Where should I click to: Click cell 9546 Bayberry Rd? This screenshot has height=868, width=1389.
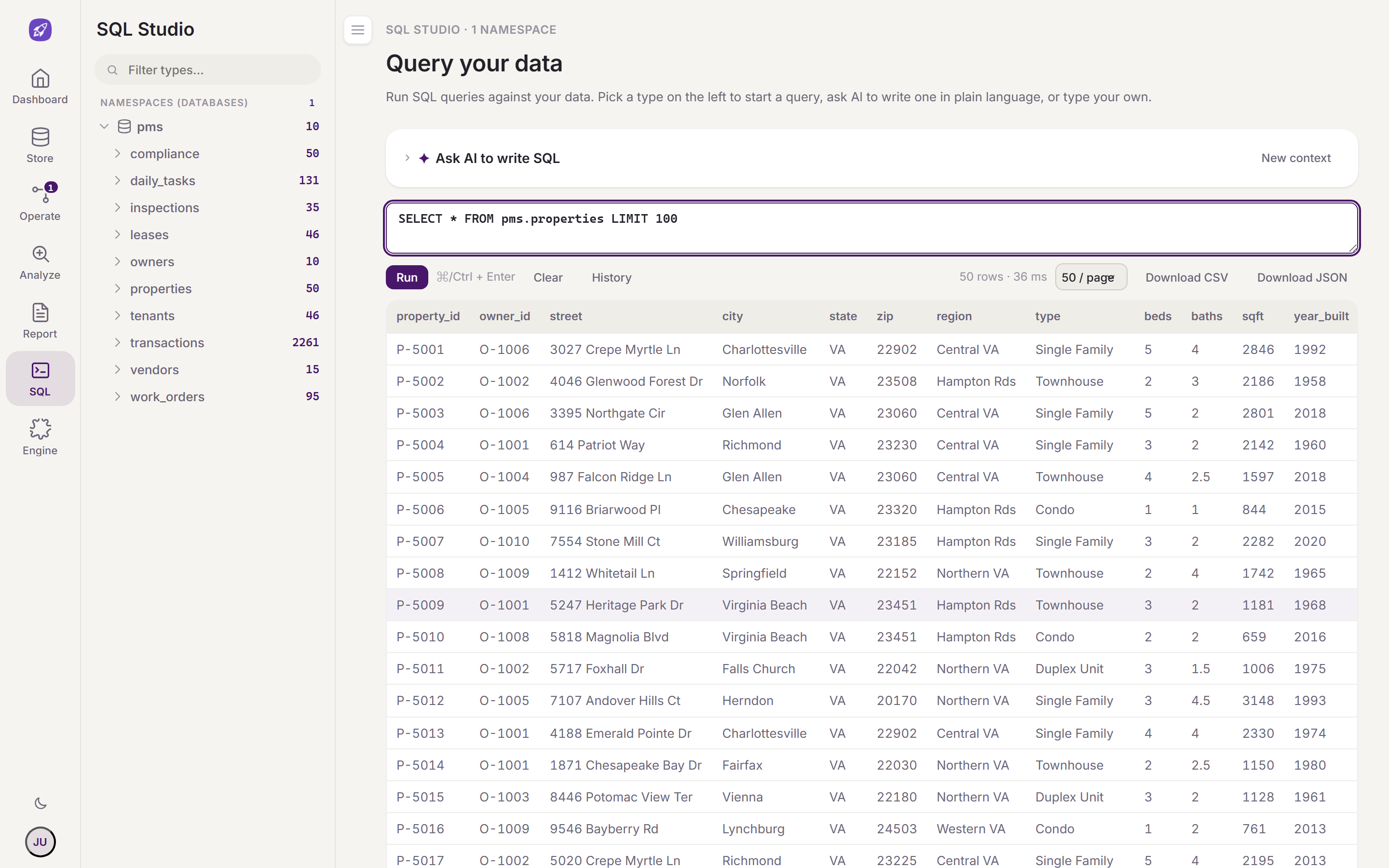click(604, 829)
